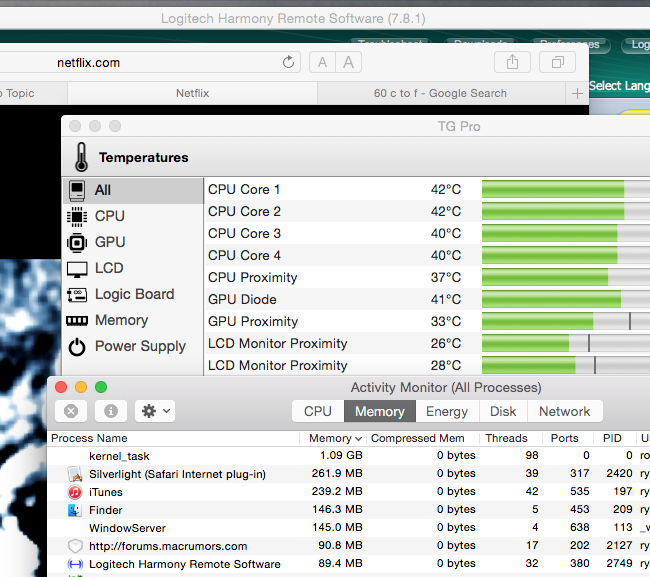Sort by the Process Name column header

pyautogui.click(x=173, y=438)
